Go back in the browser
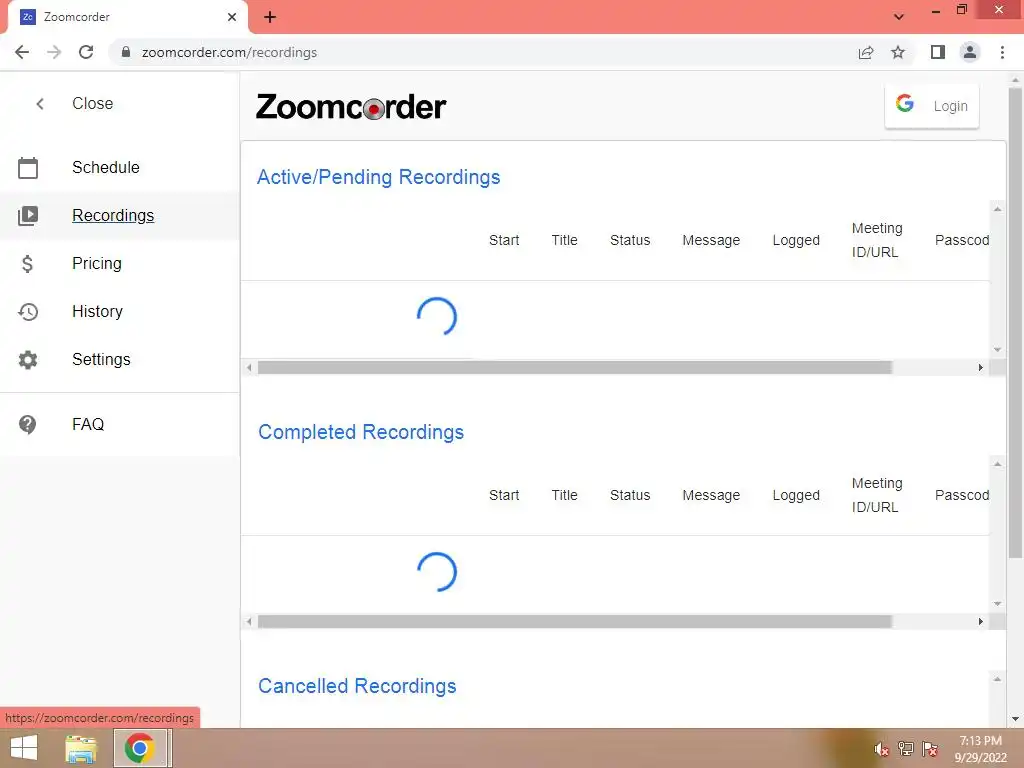Viewport: 1024px width, 768px height. pos(22,52)
